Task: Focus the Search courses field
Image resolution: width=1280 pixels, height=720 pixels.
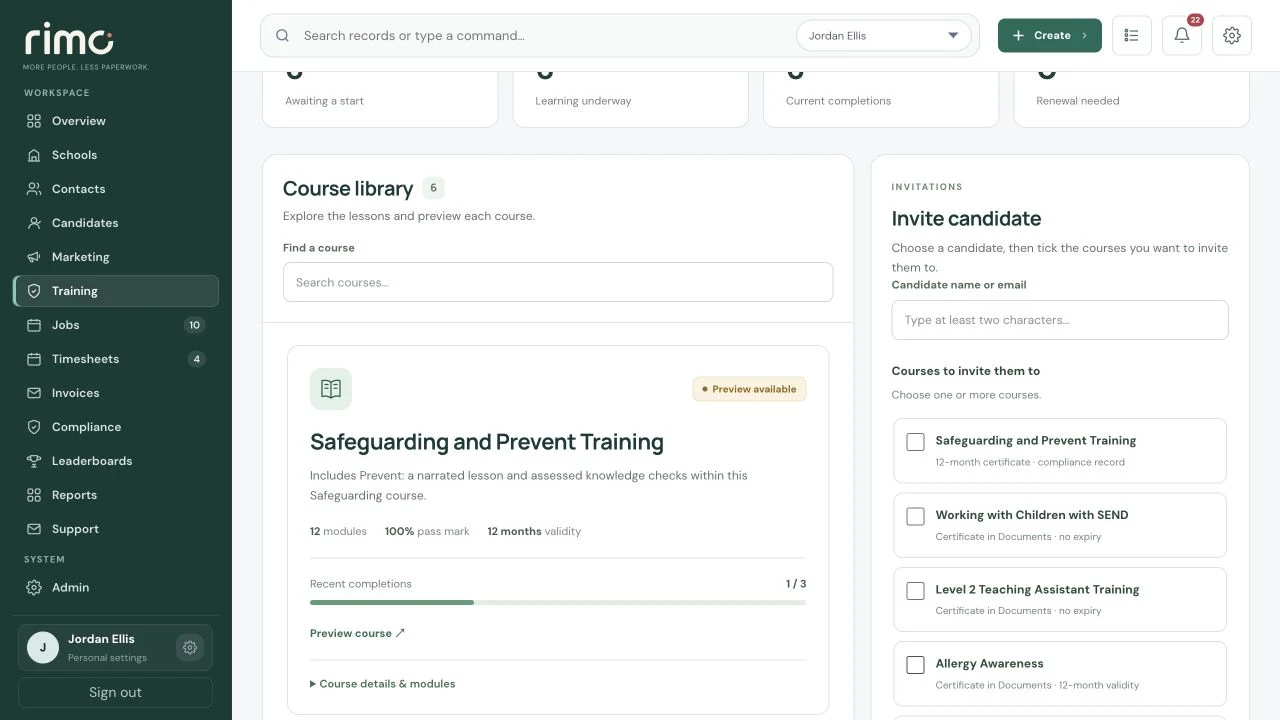Action: point(558,282)
